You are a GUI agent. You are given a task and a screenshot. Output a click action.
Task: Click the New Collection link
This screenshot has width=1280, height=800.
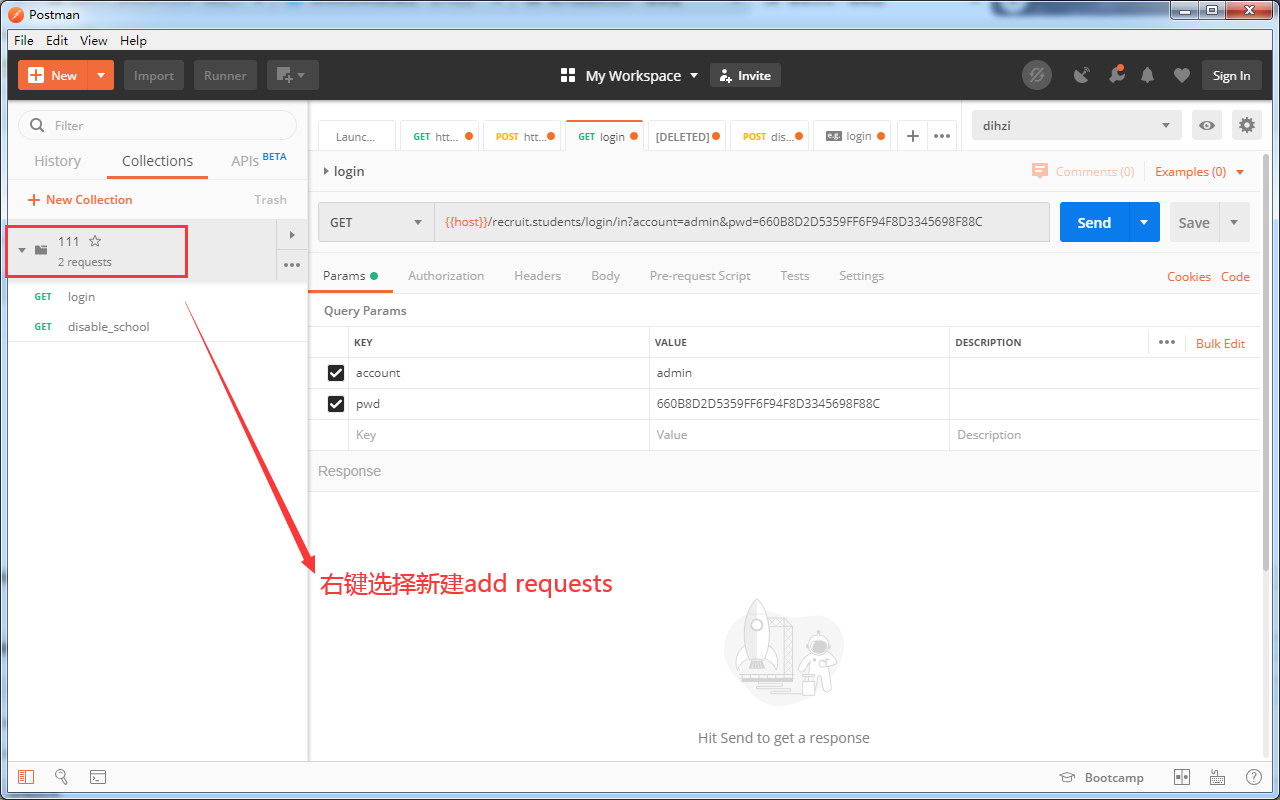click(80, 199)
